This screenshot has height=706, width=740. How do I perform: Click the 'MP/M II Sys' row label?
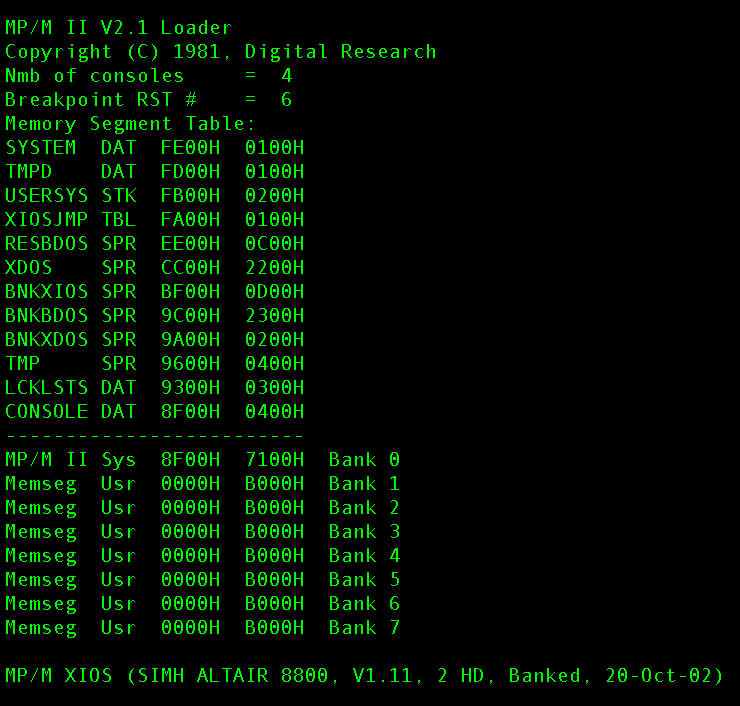(70, 460)
